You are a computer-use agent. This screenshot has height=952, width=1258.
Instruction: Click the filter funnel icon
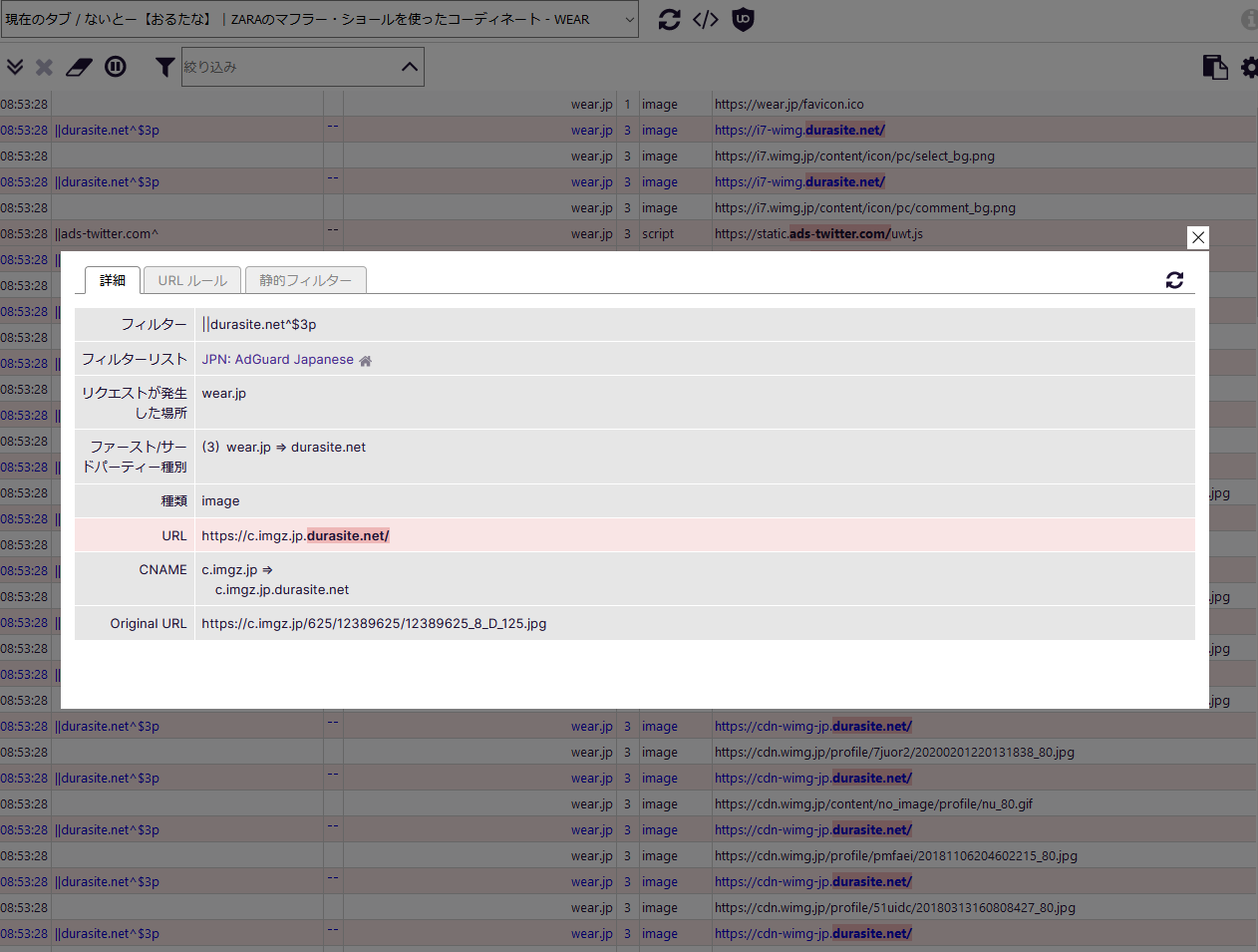pos(164,67)
